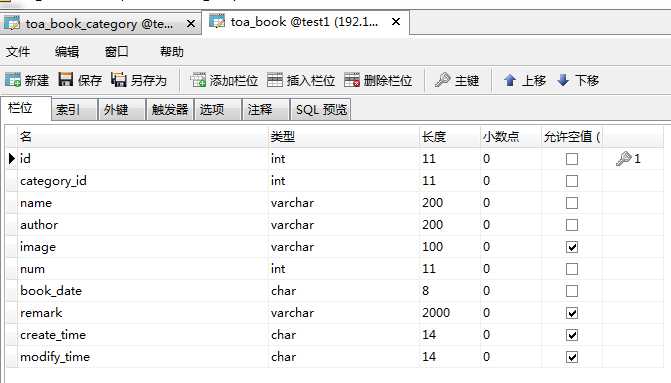Click the length 100 cell of image
The height and width of the screenshot is (383, 671).
pos(450,247)
